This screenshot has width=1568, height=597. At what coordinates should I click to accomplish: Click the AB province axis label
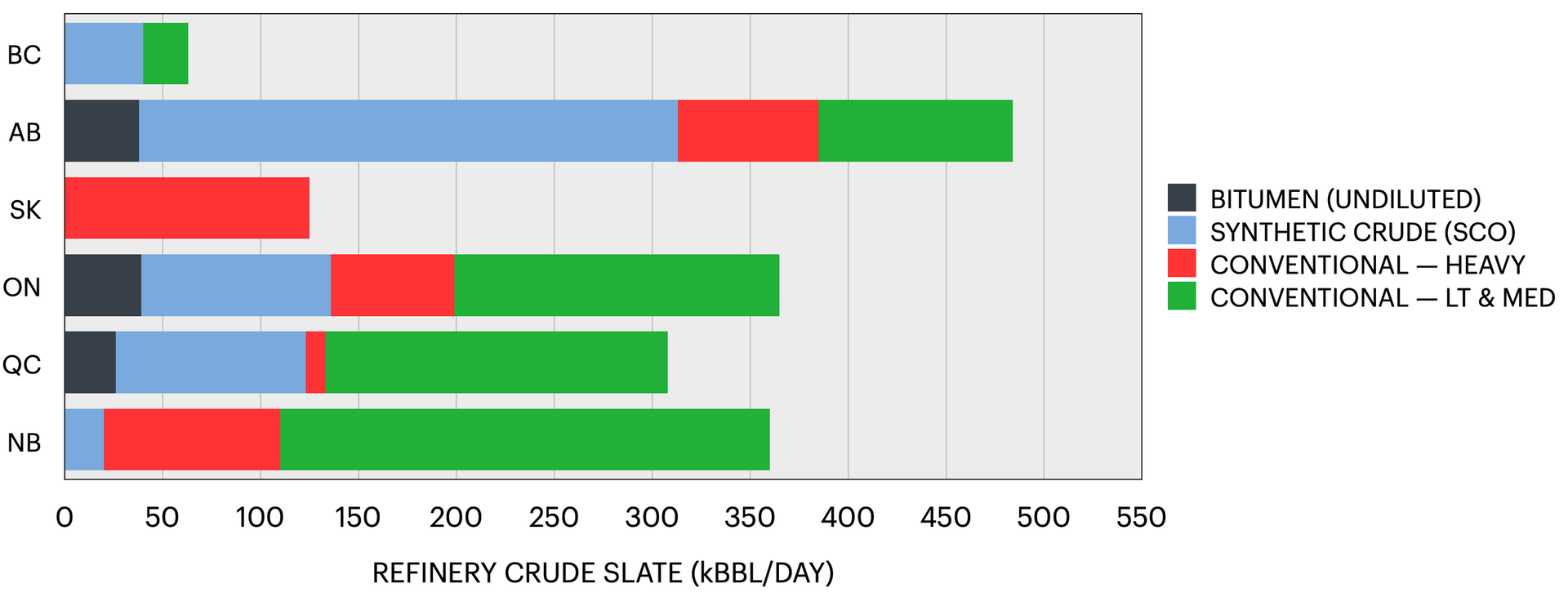(24, 132)
